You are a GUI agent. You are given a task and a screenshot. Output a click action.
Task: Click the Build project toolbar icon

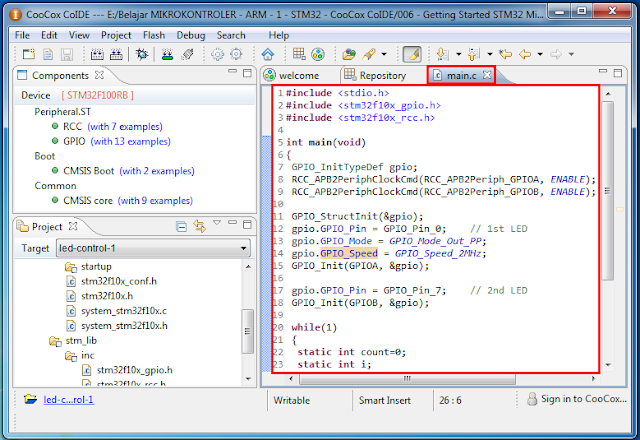click(97, 54)
